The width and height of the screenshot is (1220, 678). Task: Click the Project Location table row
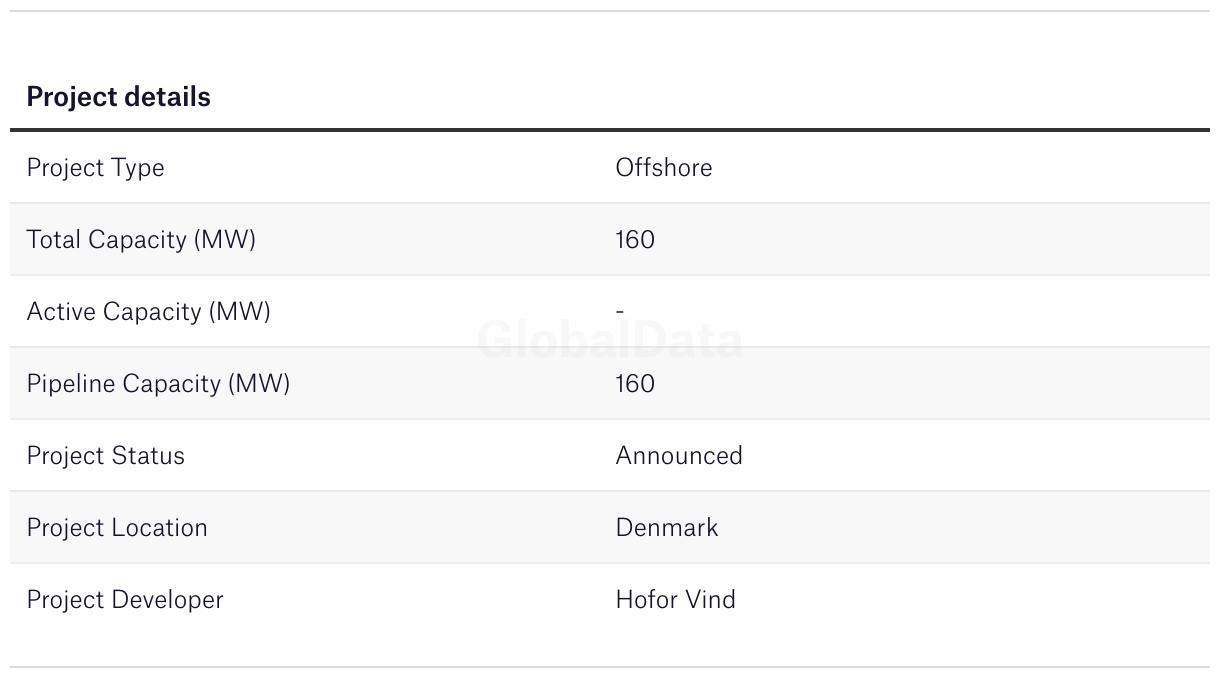pos(610,528)
